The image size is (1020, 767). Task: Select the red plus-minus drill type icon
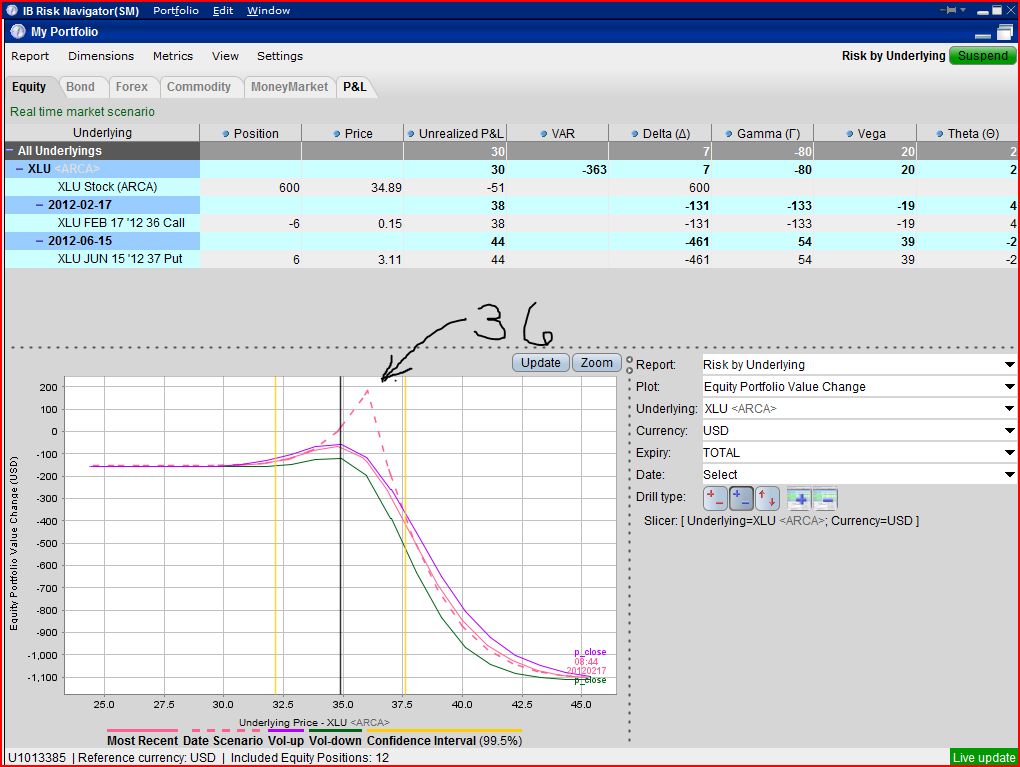(715, 499)
